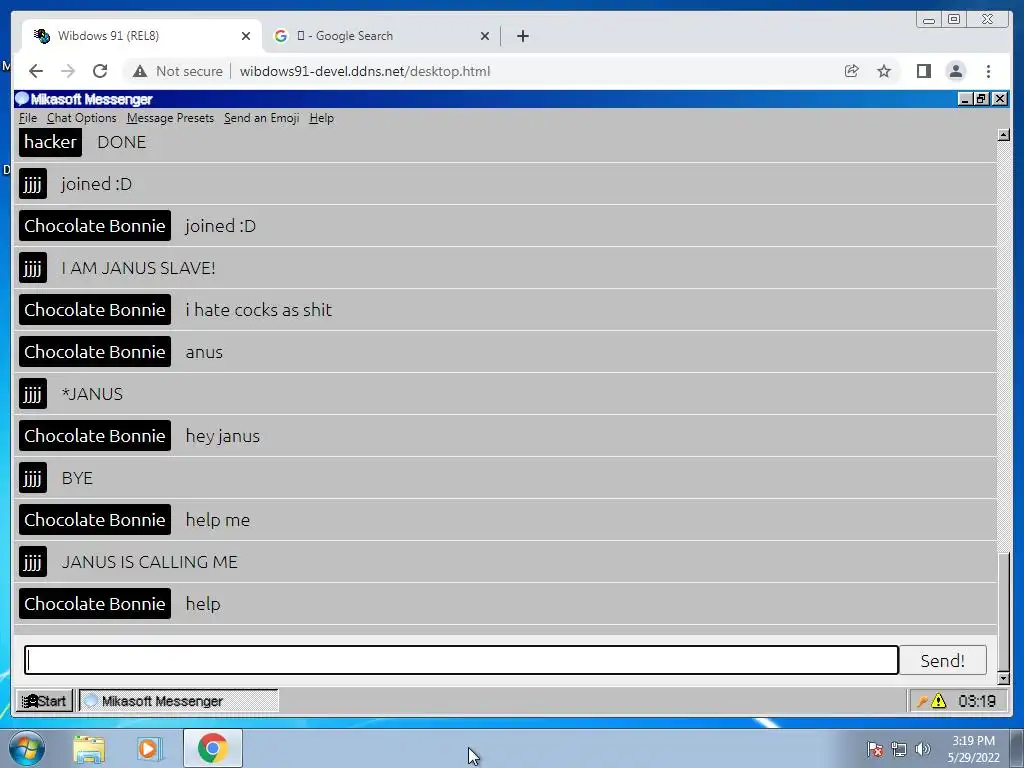Open the Wibdows 91 Start button
Viewport: 1024px width, 768px height.
coord(44,701)
